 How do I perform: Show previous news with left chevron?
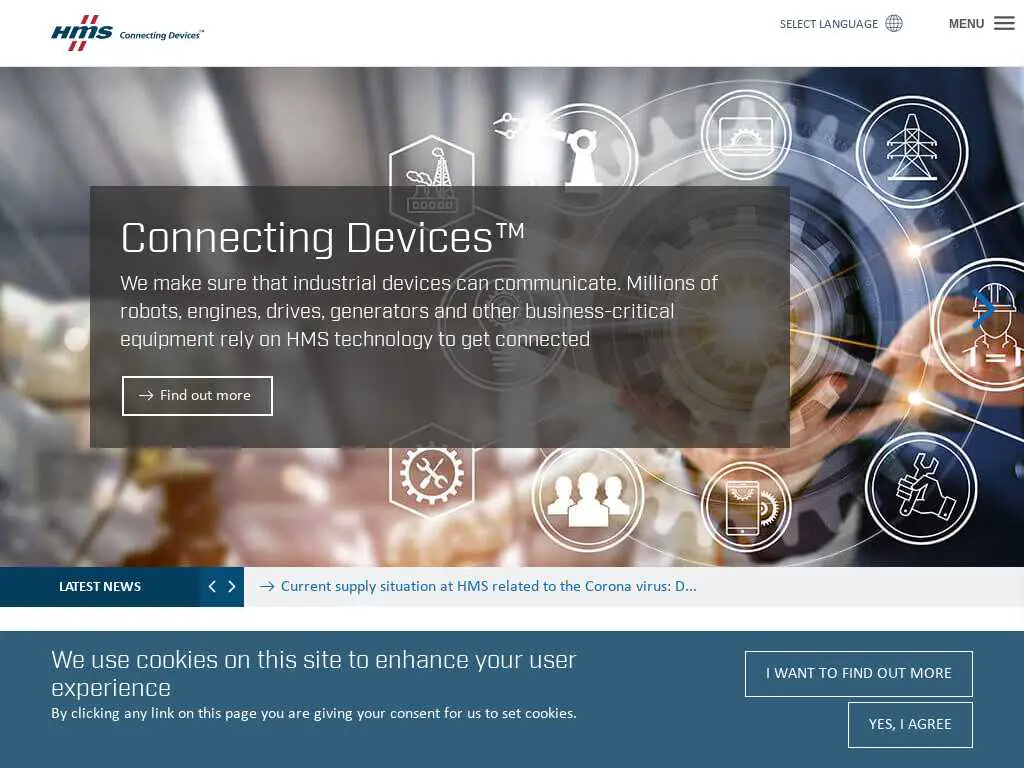pyautogui.click(x=212, y=586)
